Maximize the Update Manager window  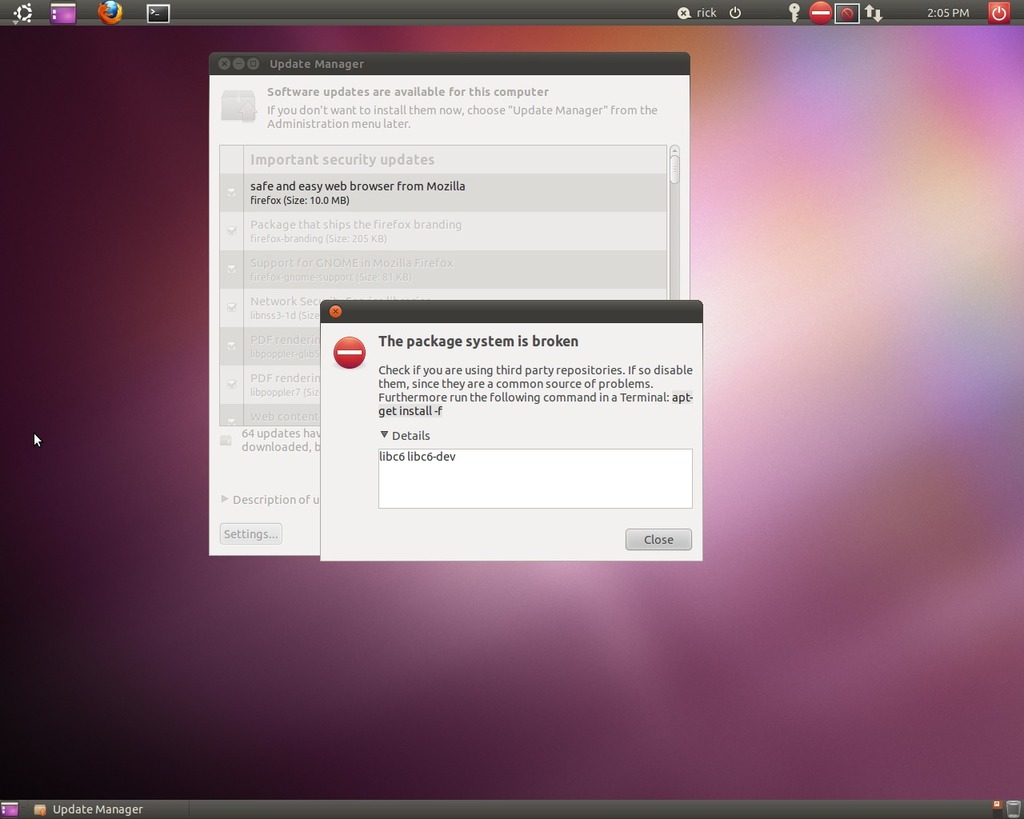pos(253,63)
